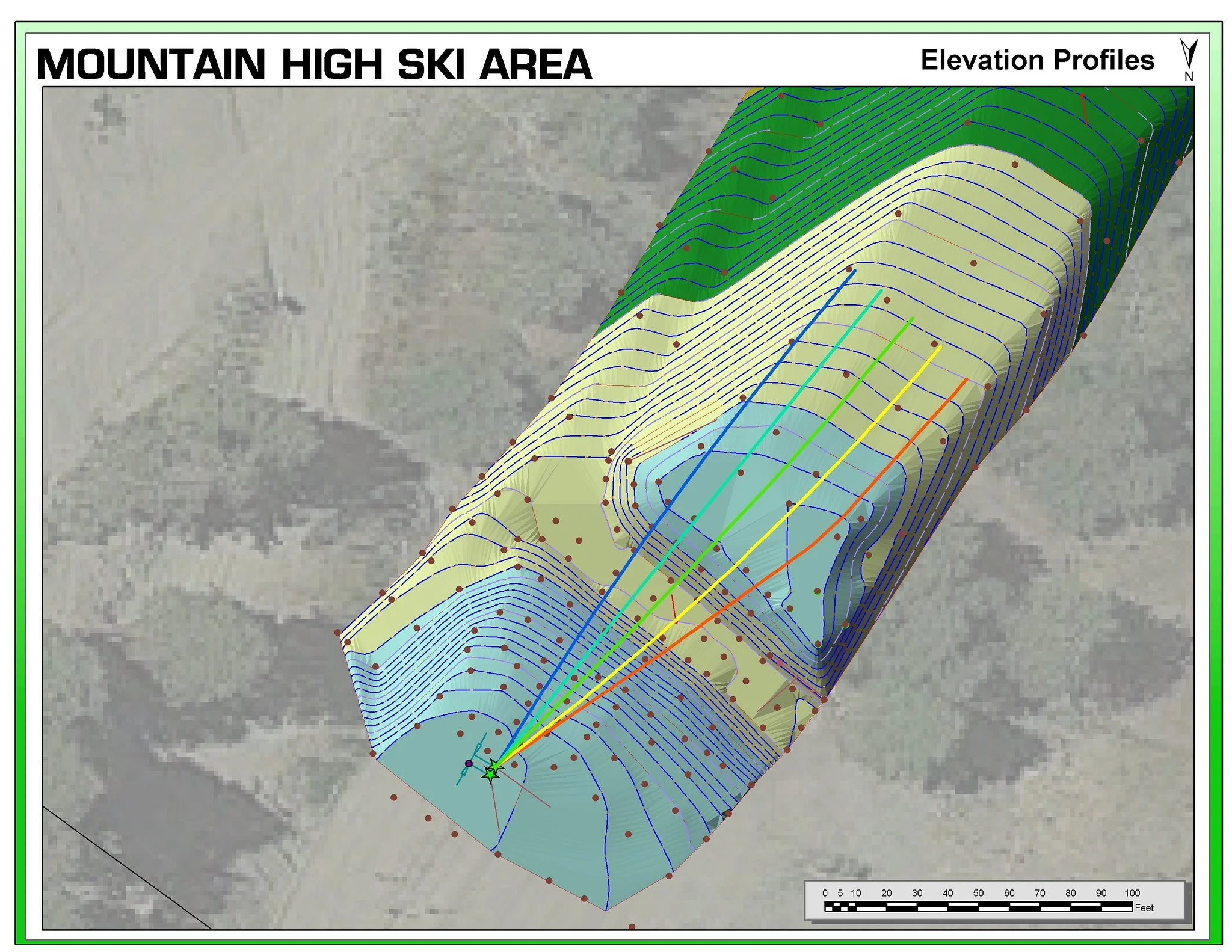Click the purple dot beside the green star
This screenshot has width=1232, height=952.
pos(469,763)
